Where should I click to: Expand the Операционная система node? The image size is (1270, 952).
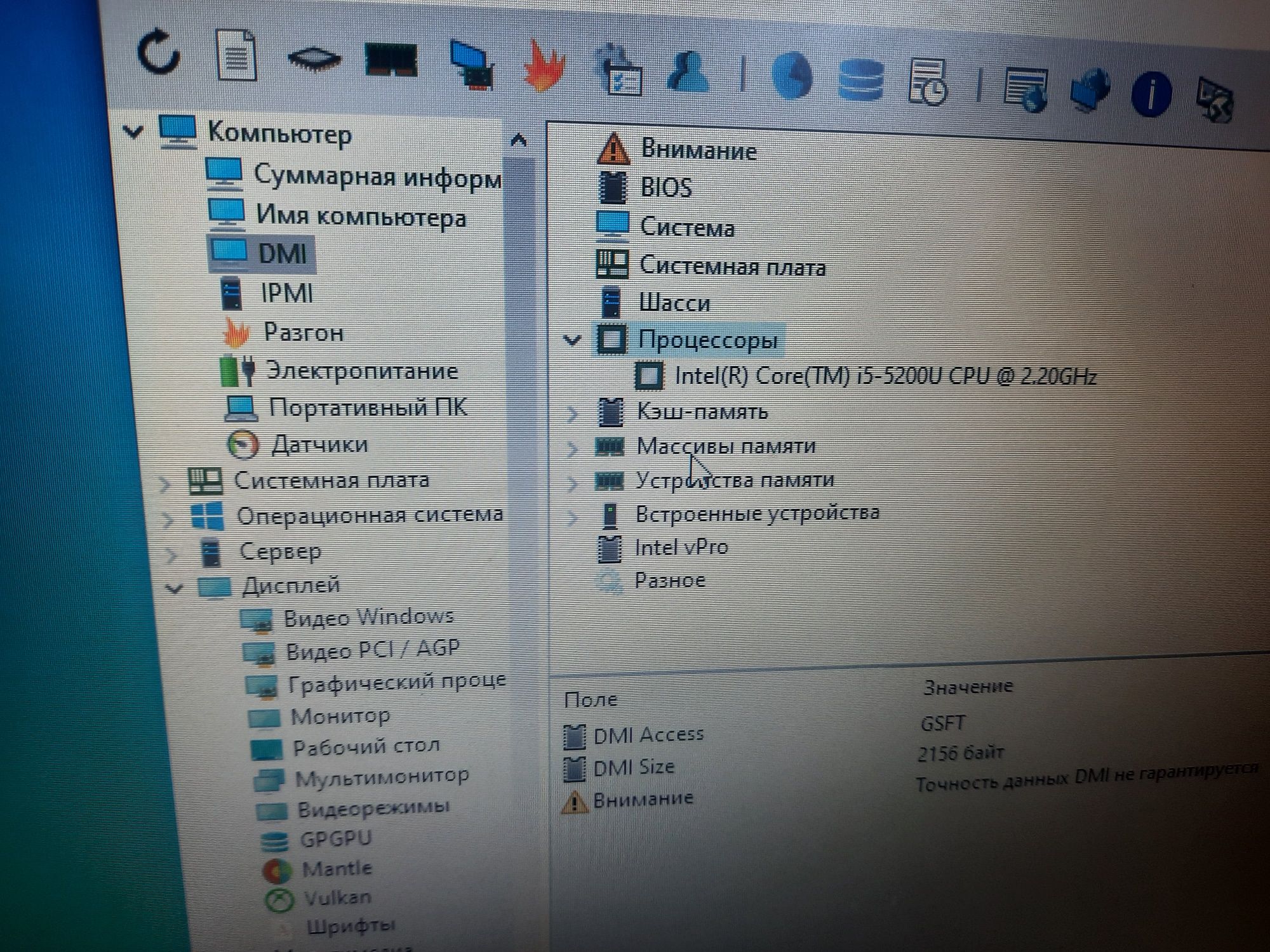point(168,520)
